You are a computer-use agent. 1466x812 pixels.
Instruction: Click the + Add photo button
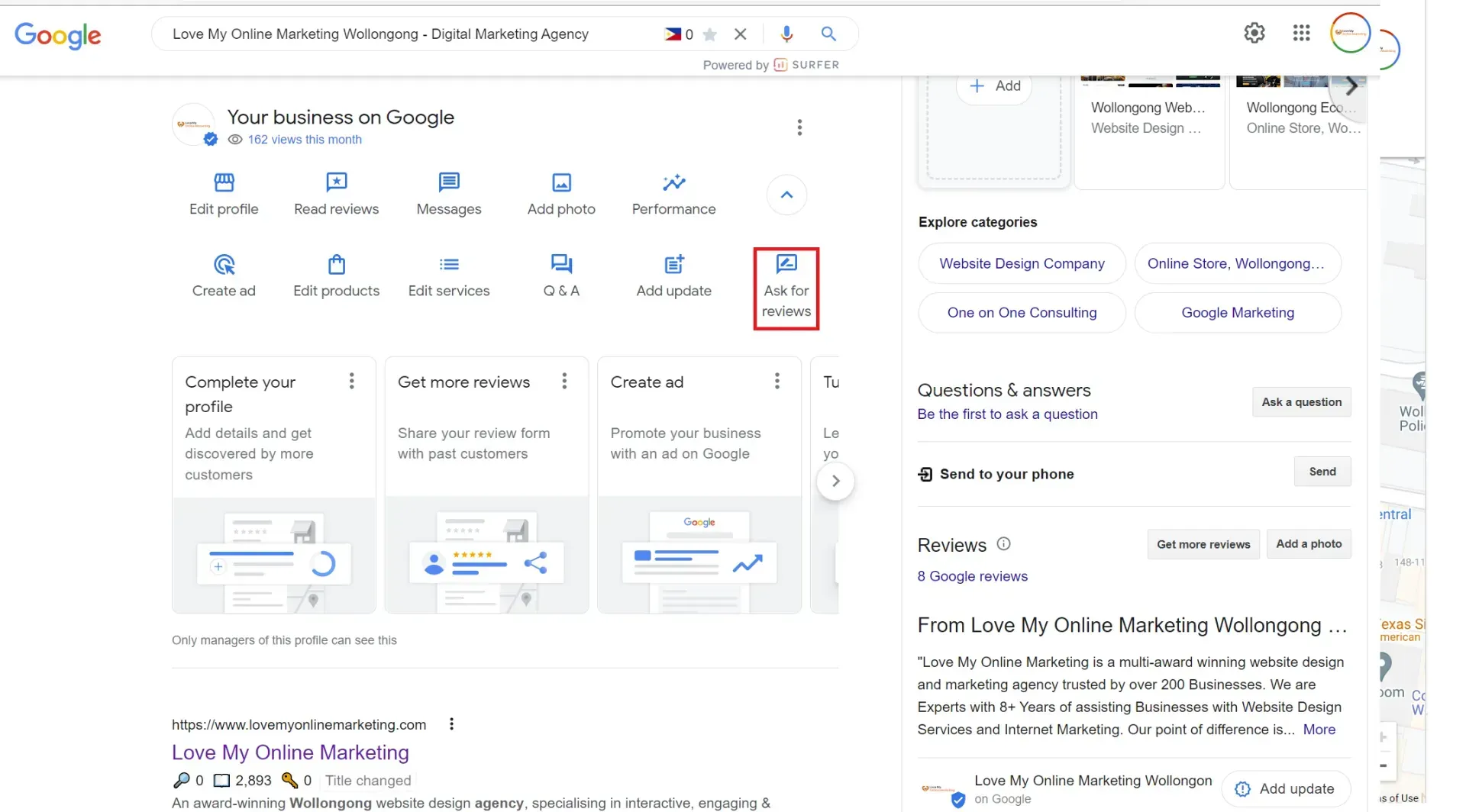tap(994, 86)
